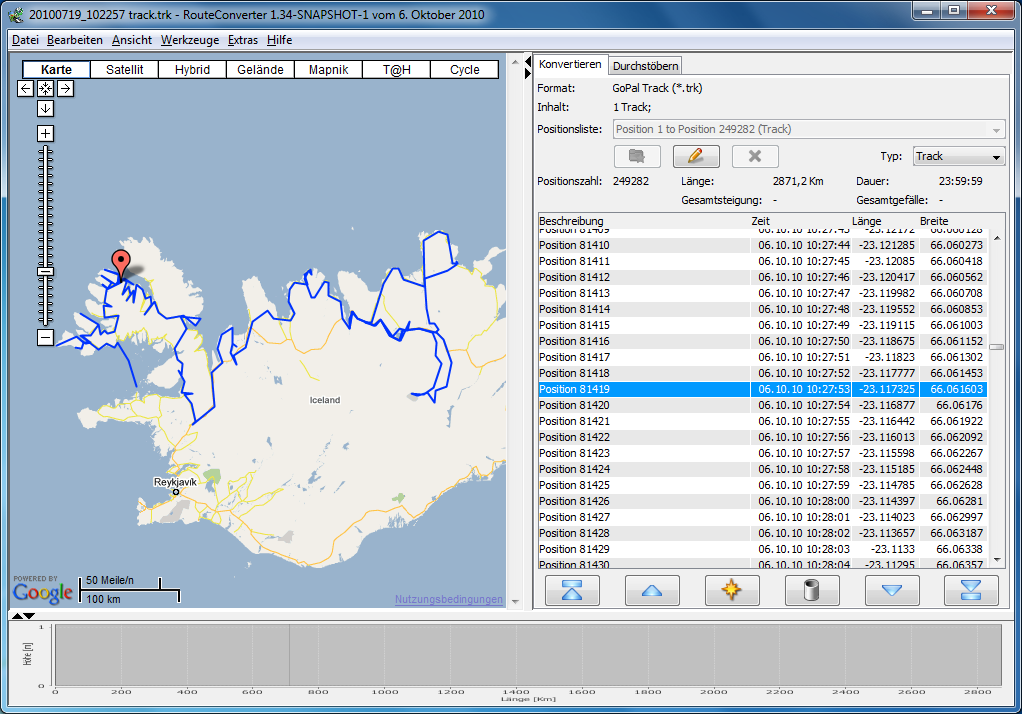Move selected position to bottom of list
1022x714 pixels.
click(971, 590)
